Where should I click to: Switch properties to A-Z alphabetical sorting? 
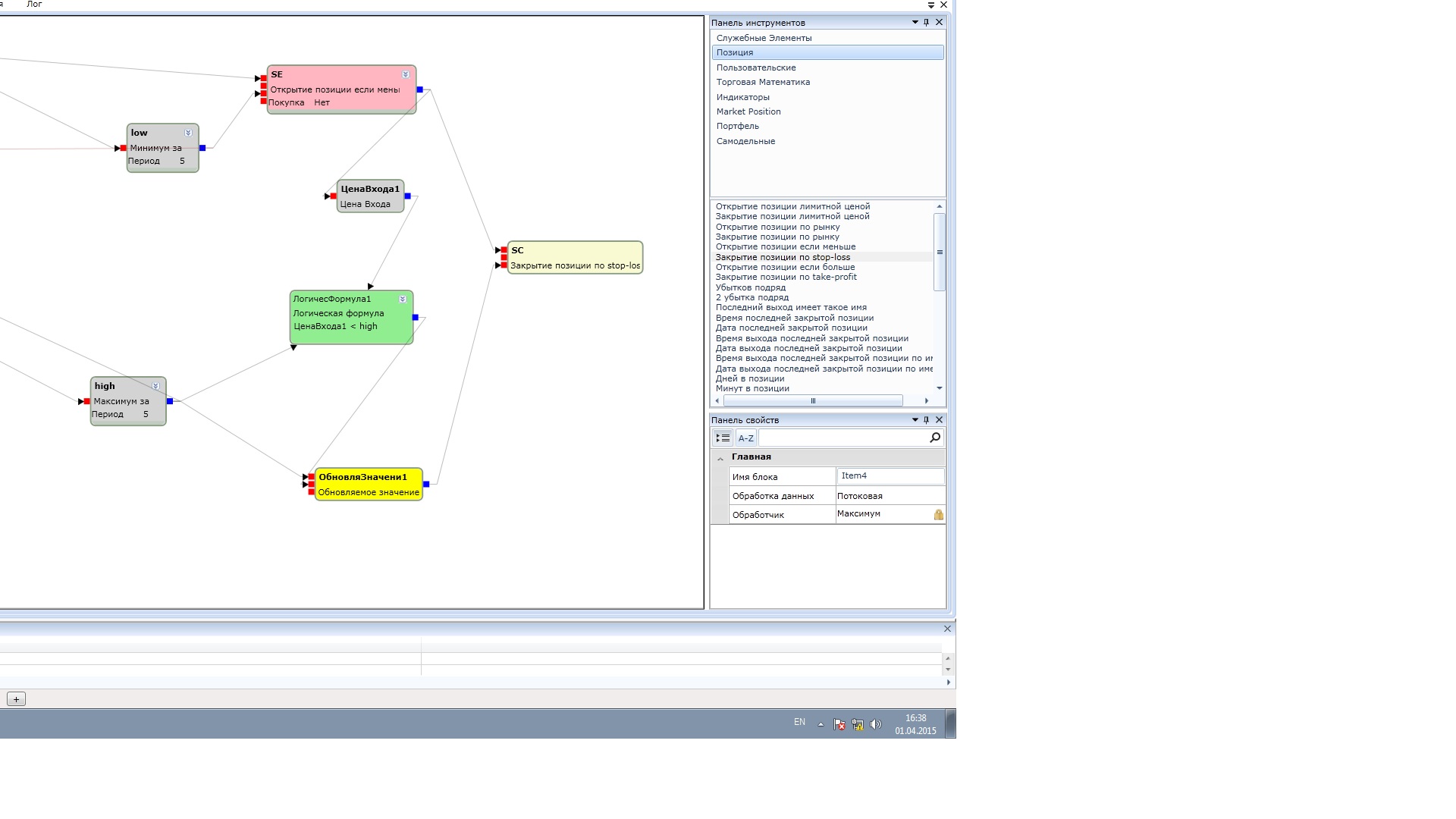coord(746,438)
